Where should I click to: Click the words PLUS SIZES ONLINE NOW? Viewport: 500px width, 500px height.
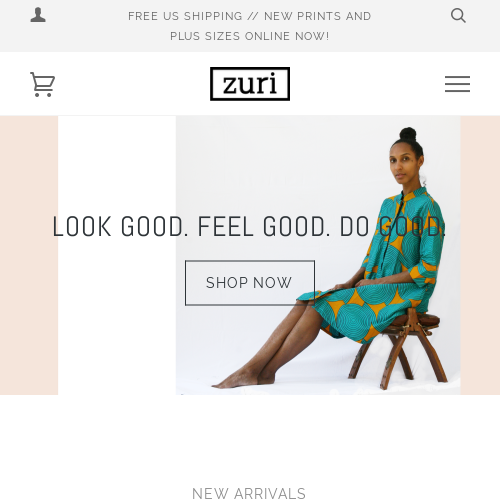[250, 36]
